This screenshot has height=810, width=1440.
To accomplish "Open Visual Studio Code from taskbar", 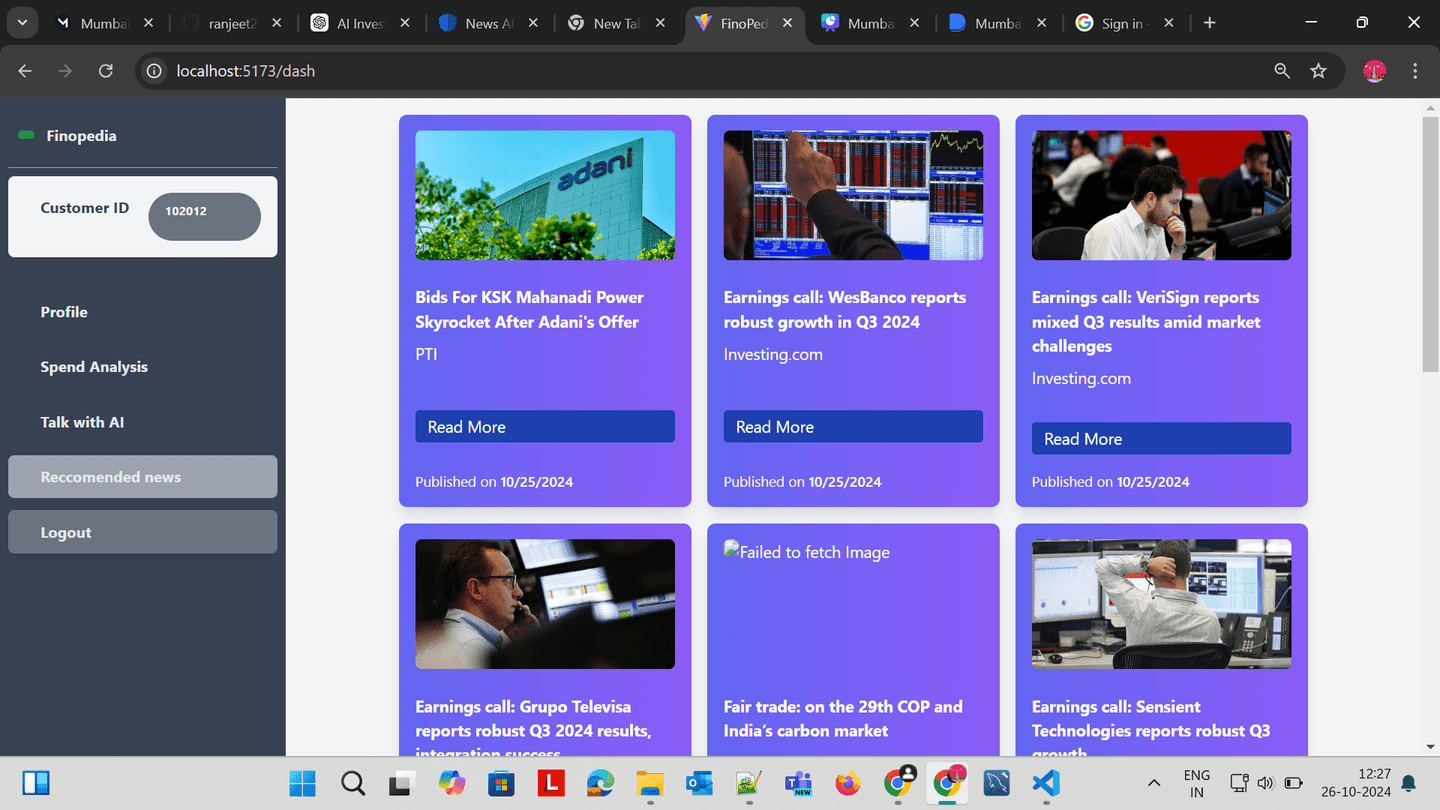I will tap(1046, 783).
